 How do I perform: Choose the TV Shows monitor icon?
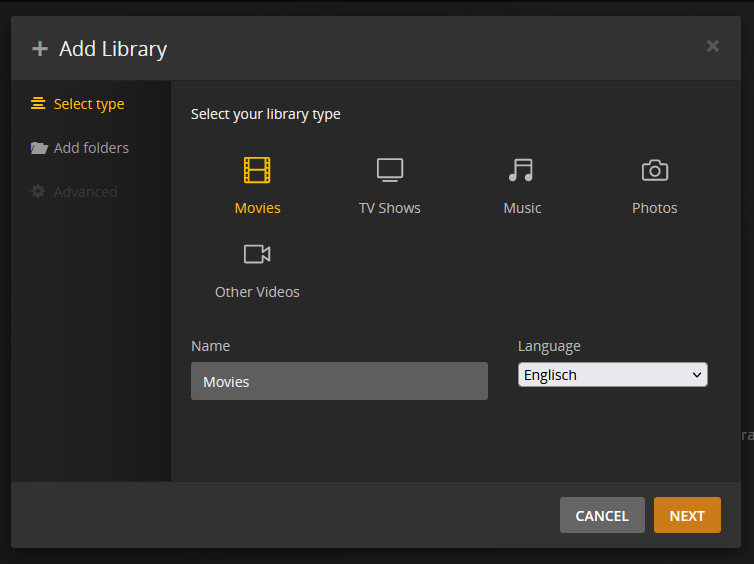390,170
